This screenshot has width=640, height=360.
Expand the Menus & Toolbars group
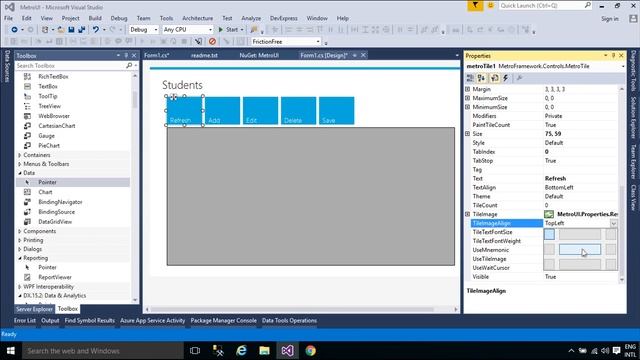(x=20, y=164)
